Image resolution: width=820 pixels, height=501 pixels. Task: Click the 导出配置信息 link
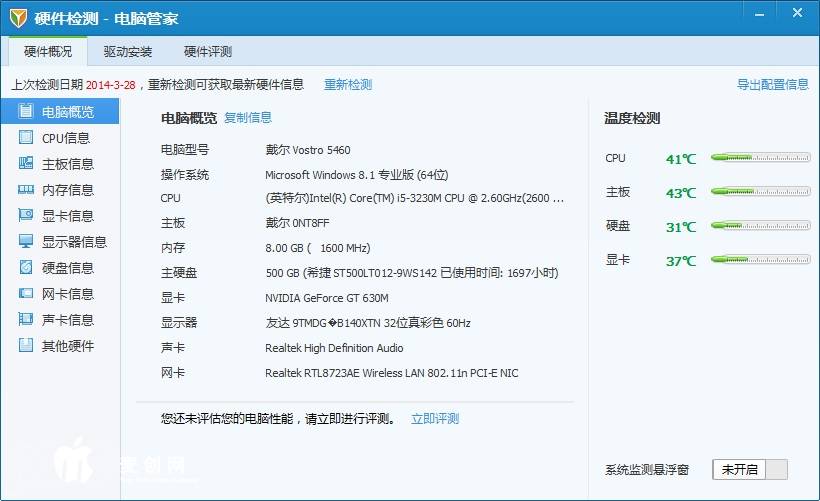(x=772, y=84)
